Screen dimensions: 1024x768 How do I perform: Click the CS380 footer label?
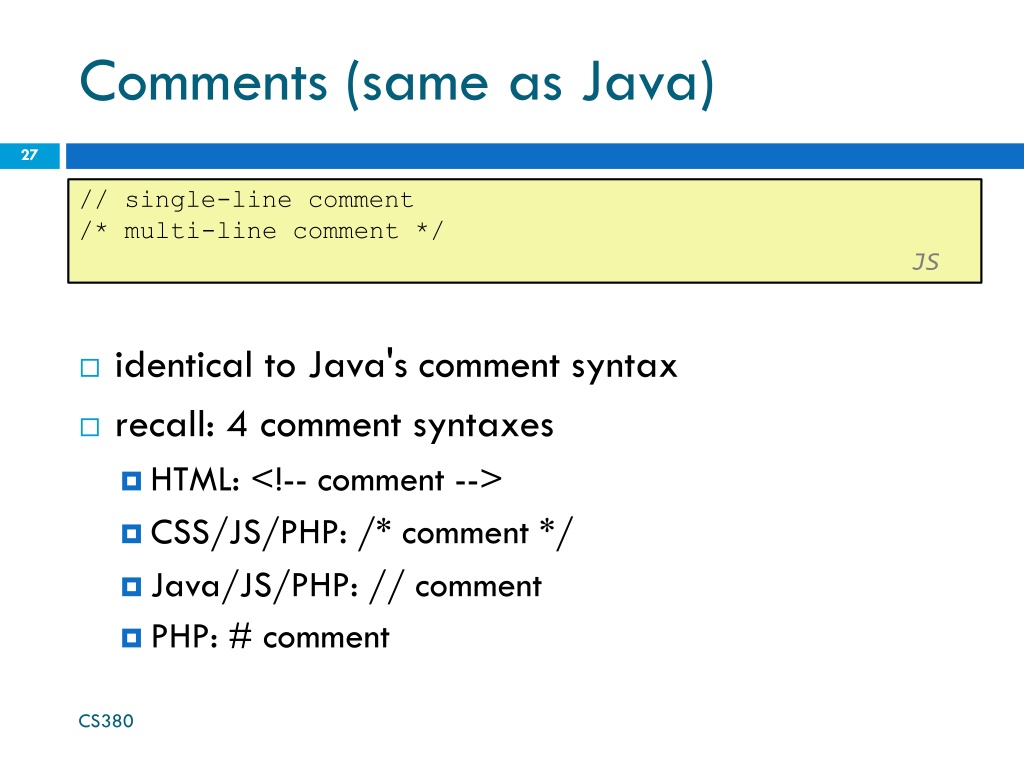click(x=106, y=721)
